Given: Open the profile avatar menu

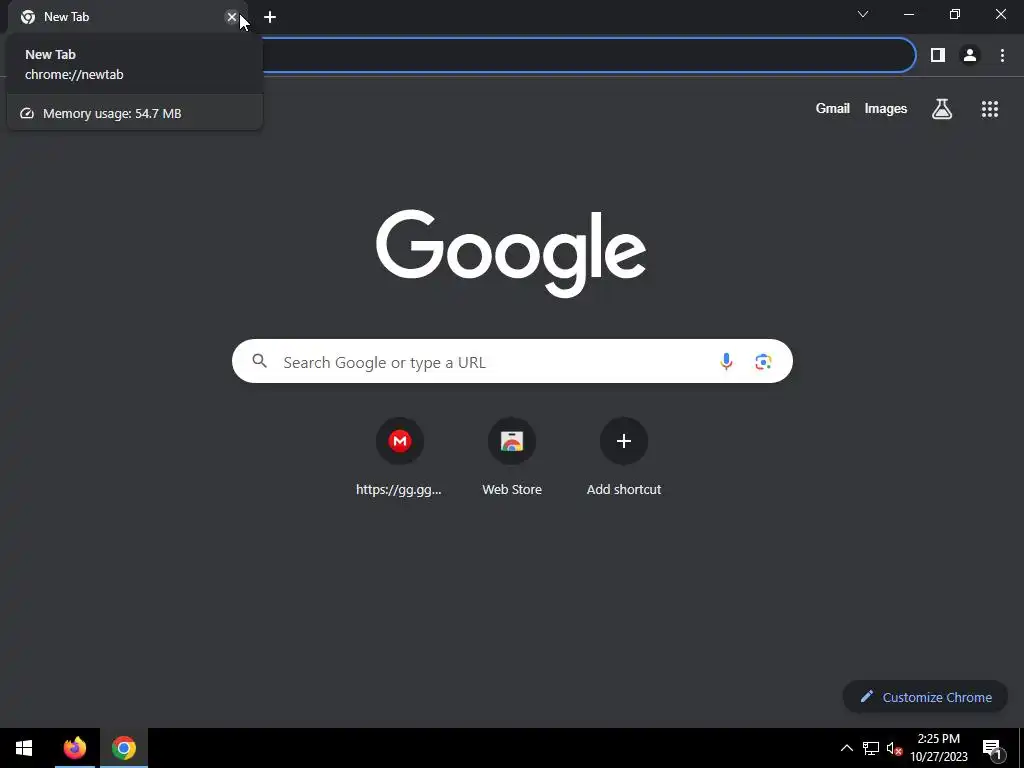Looking at the screenshot, I should click(x=970, y=56).
